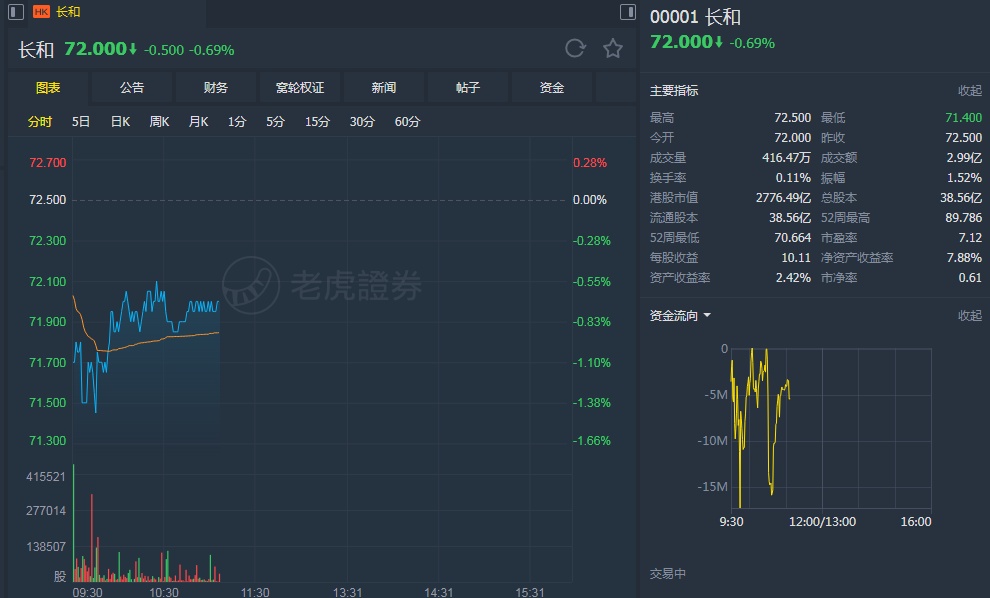990x598 pixels.
Task: Toggle the right panel layout icon
Action: pos(628,11)
